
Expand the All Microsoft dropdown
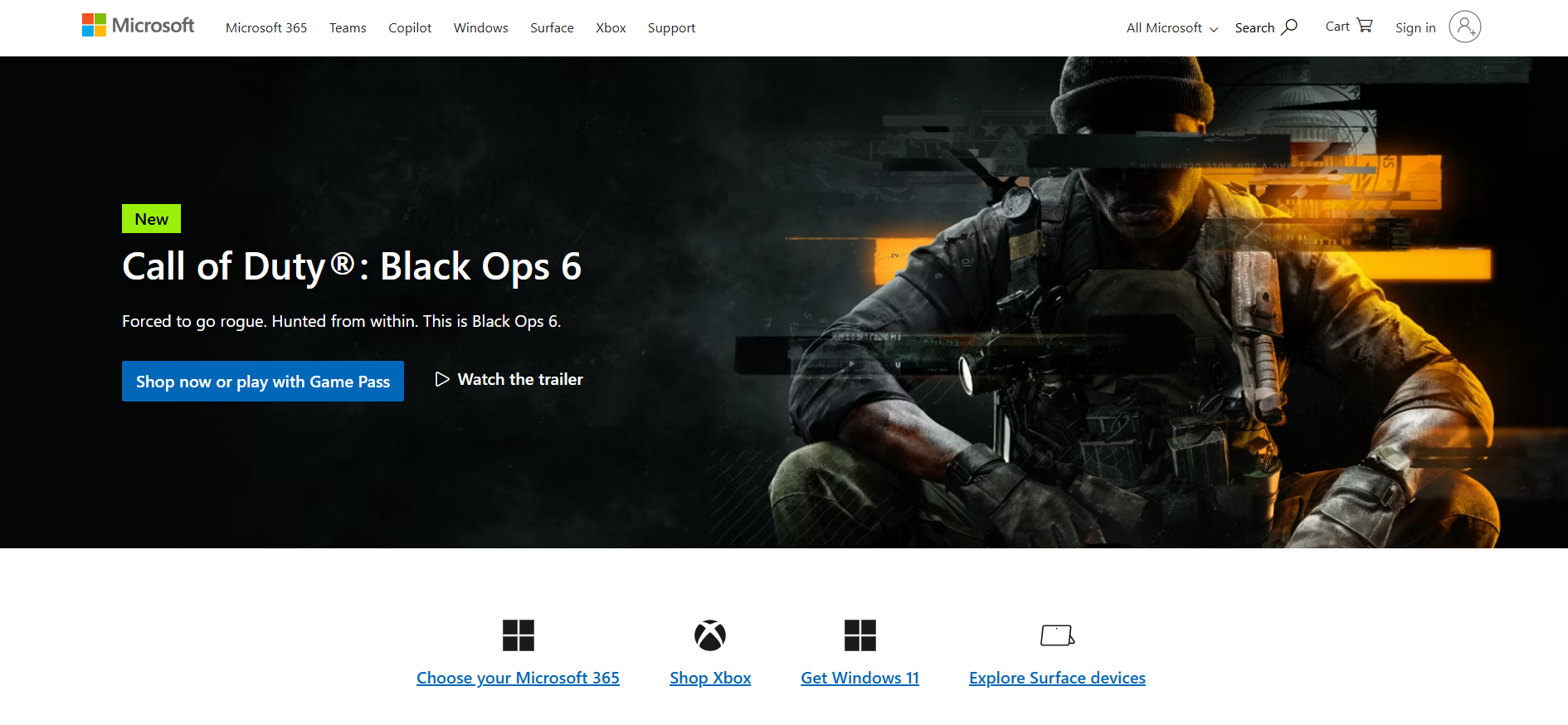point(1172,28)
